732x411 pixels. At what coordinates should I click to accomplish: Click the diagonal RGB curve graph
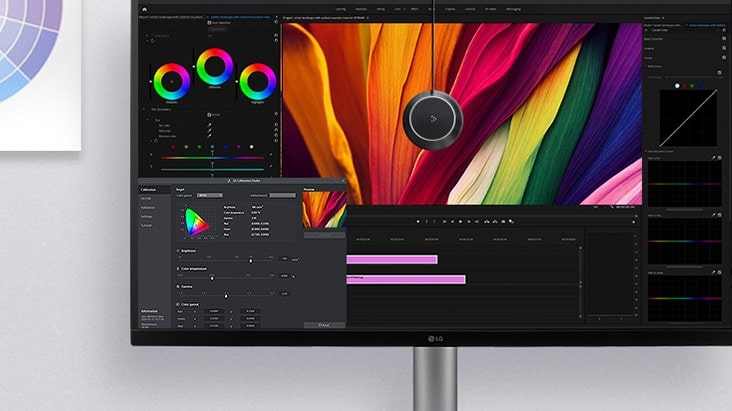click(x=688, y=118)
